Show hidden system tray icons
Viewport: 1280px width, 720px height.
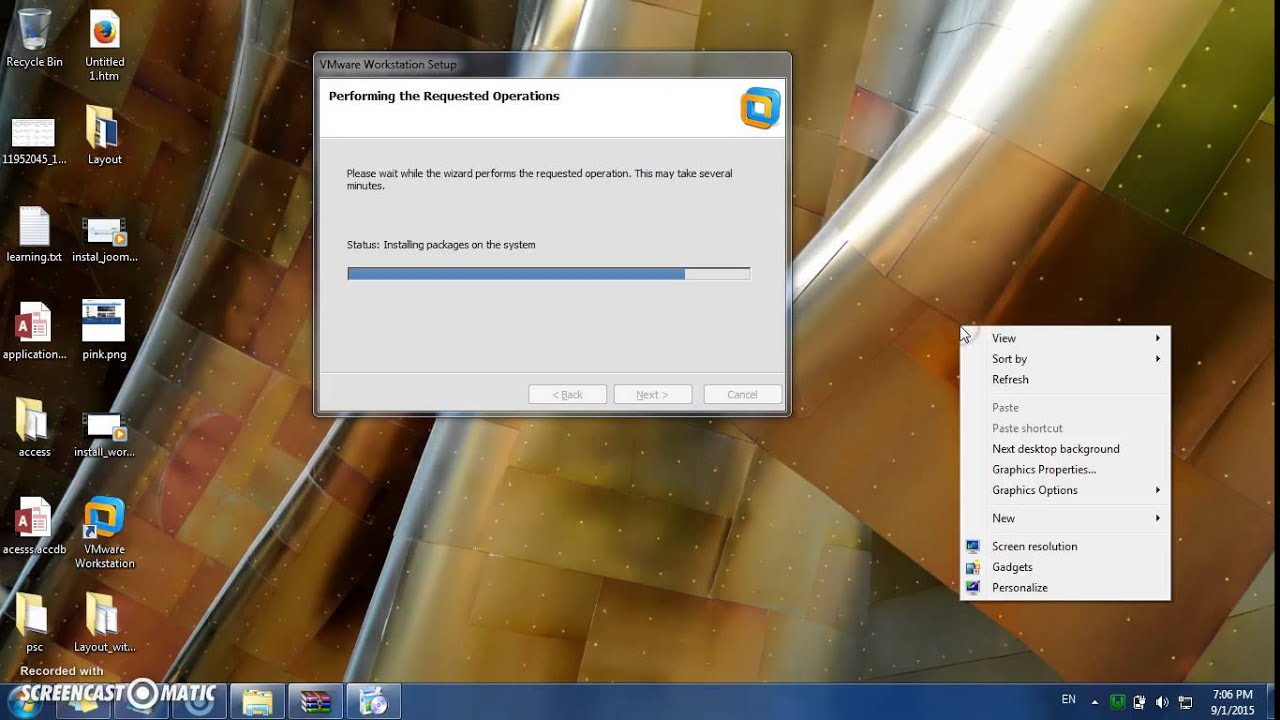[x=1095, y=702]
